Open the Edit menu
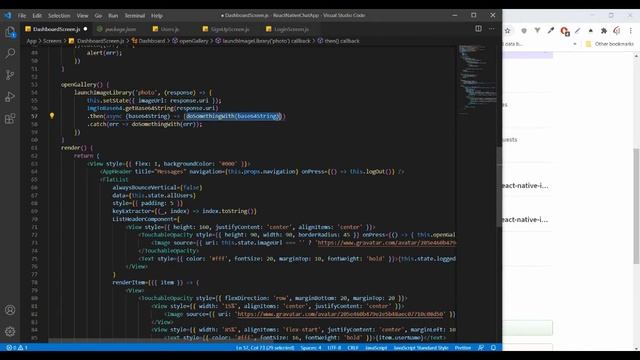Viewport: 640px width, 360px height. point(37,16)
